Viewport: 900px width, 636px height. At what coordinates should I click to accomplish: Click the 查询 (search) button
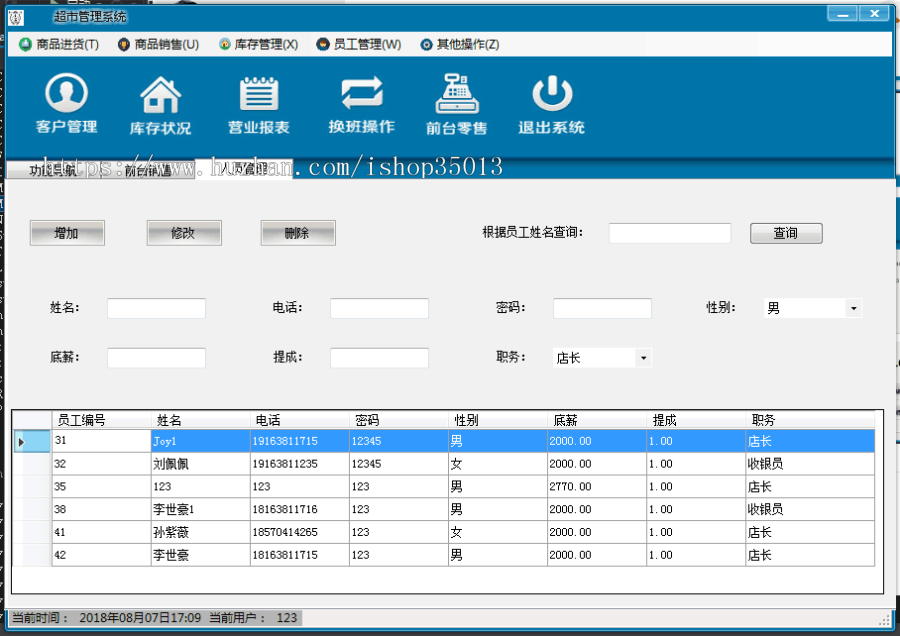tap(786, 232)
